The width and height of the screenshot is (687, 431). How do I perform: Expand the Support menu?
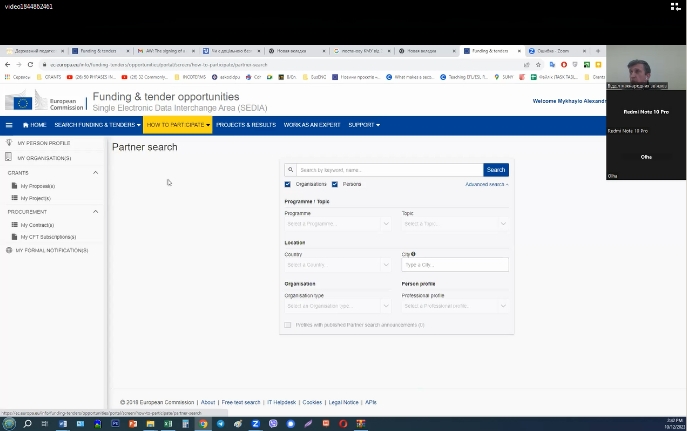[364, 125]
